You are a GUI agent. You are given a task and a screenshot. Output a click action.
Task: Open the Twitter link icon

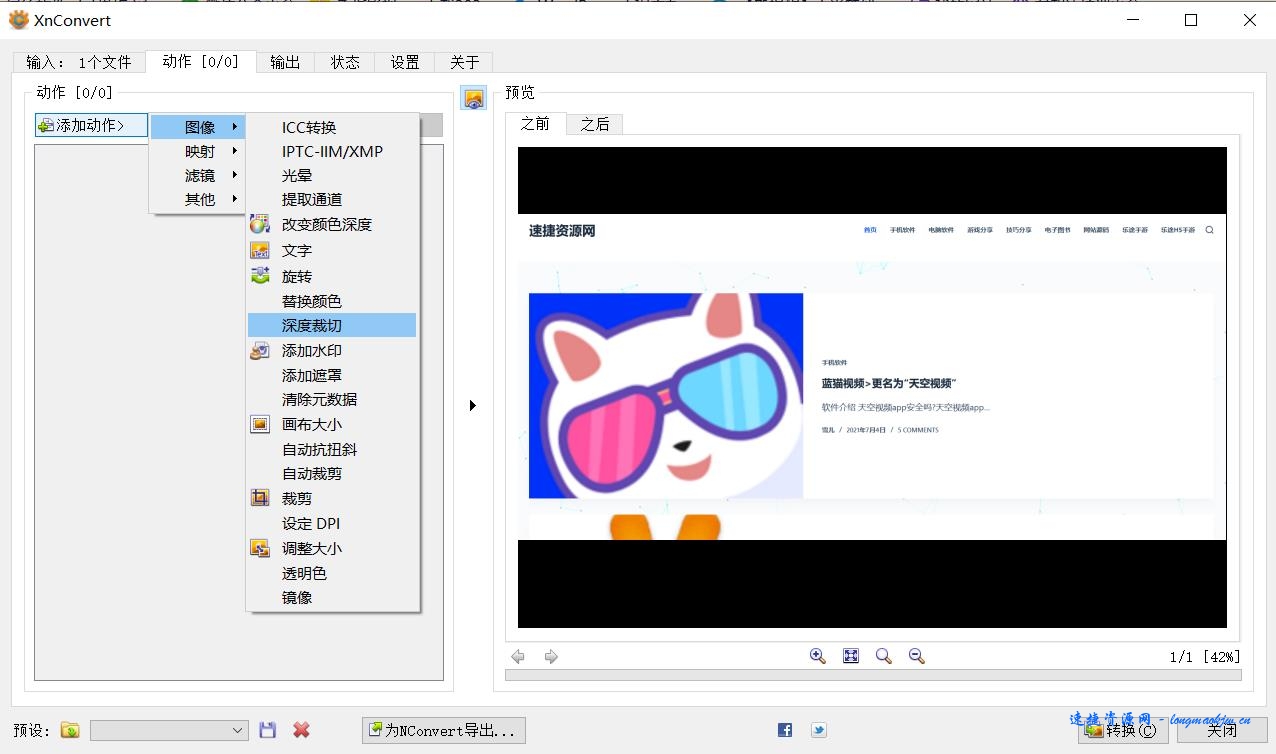click(x=819, y=730)
